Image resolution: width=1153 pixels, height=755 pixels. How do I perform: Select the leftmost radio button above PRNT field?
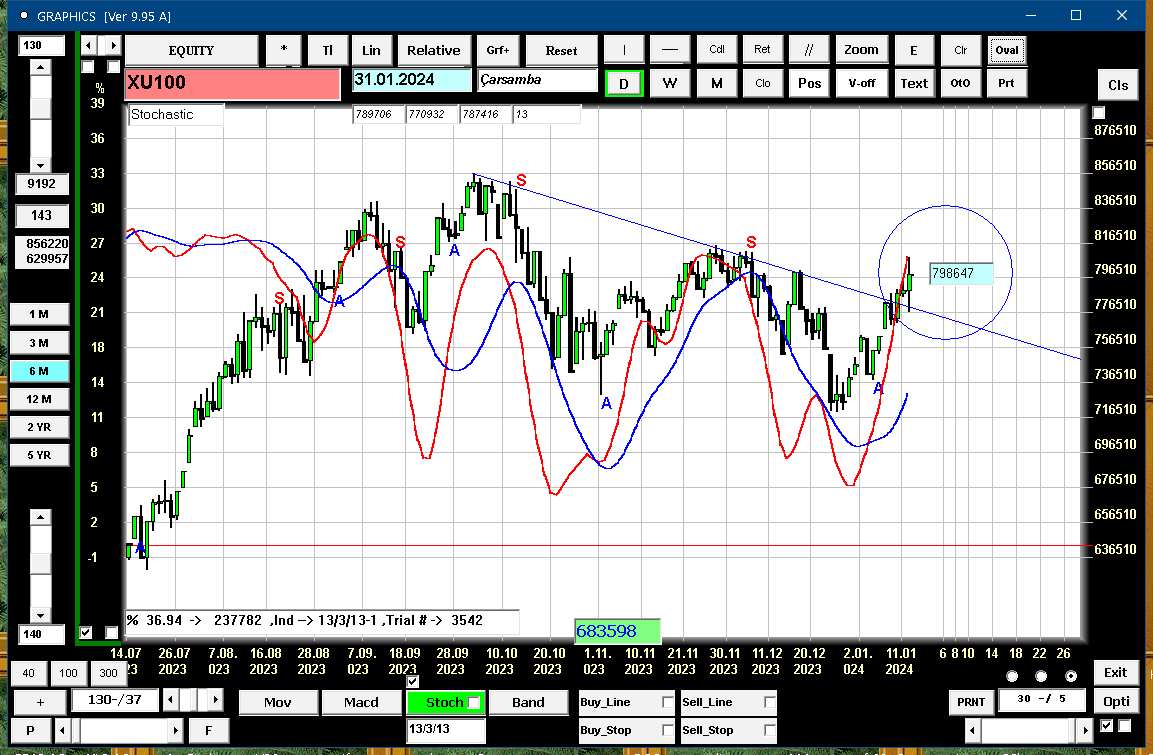coord(1012,676)
